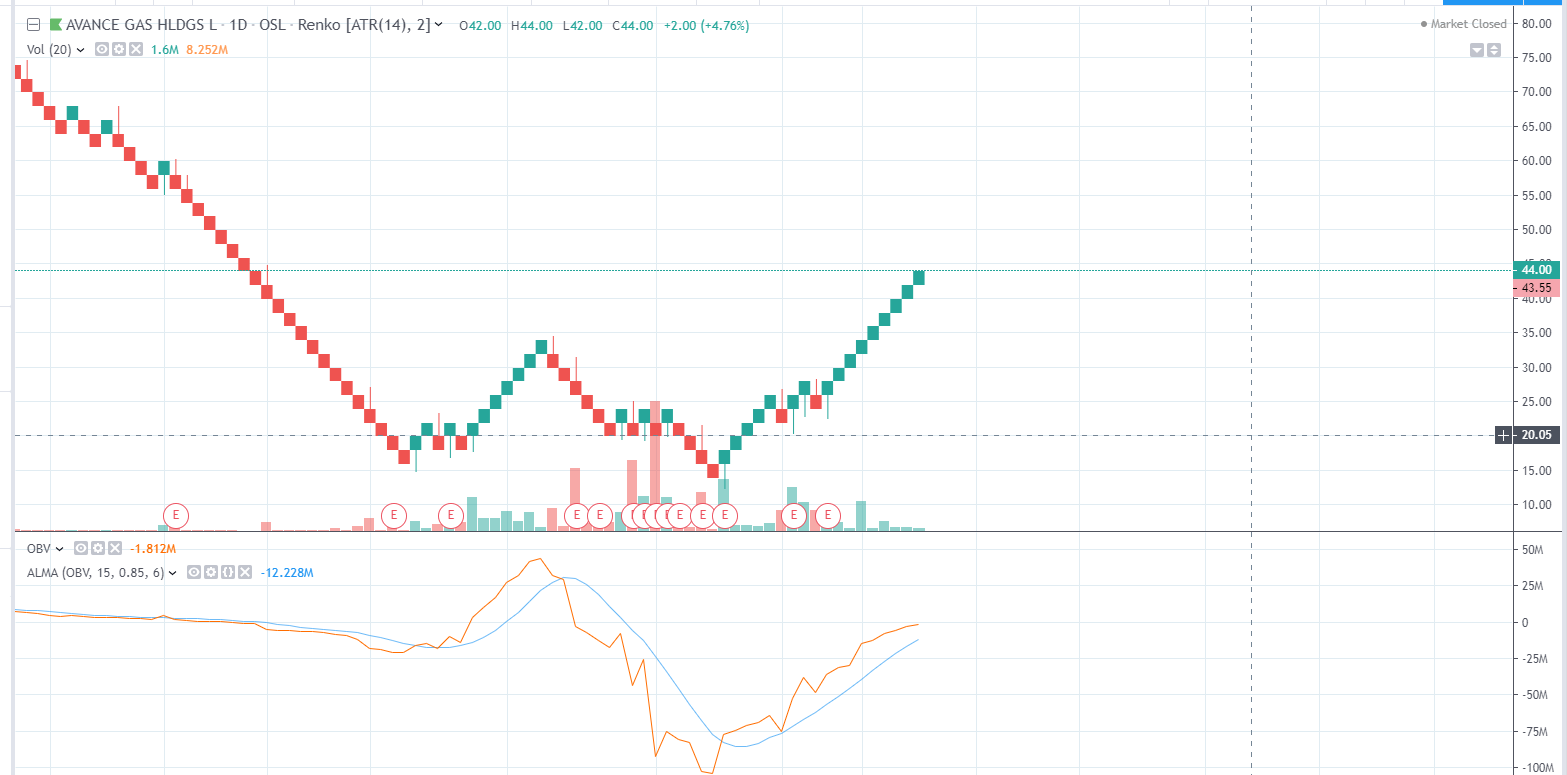1567x775 pixels.
Task: Click the 60.00 label on the price axis
Action: pyautogui.click(x=1535, y=160)
